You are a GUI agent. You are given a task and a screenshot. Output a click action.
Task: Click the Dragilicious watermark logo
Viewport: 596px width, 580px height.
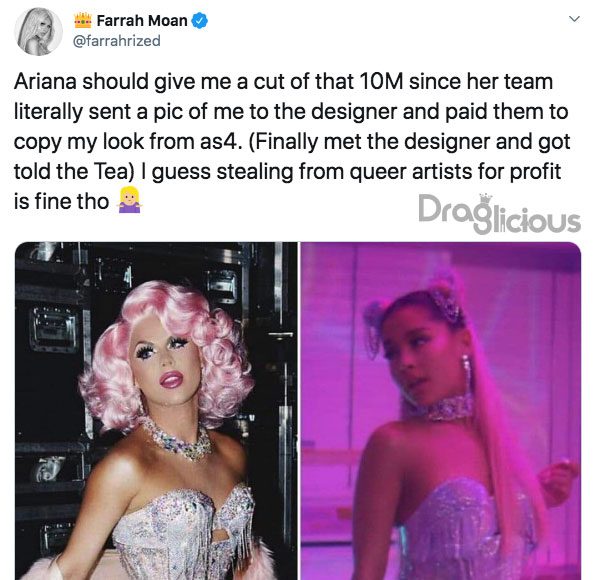coord(499,213)
